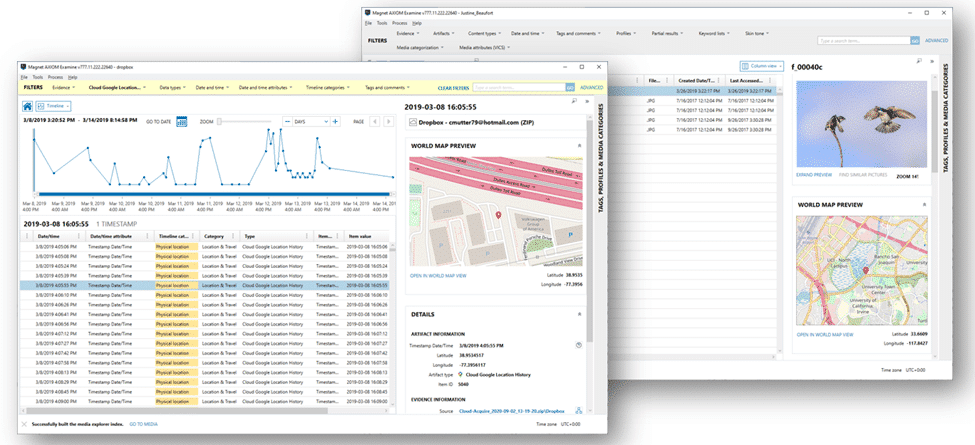Zoom in timeline with plus button

pos(335,122)
